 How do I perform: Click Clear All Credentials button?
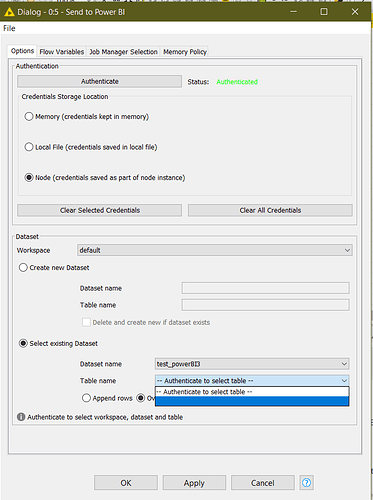click(x=270, y=210)
